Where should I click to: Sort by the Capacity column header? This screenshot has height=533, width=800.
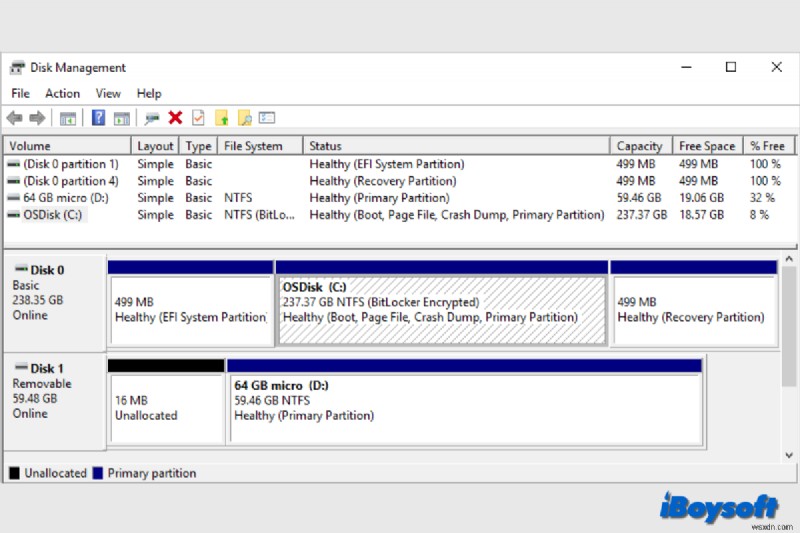tap(641, 146)
